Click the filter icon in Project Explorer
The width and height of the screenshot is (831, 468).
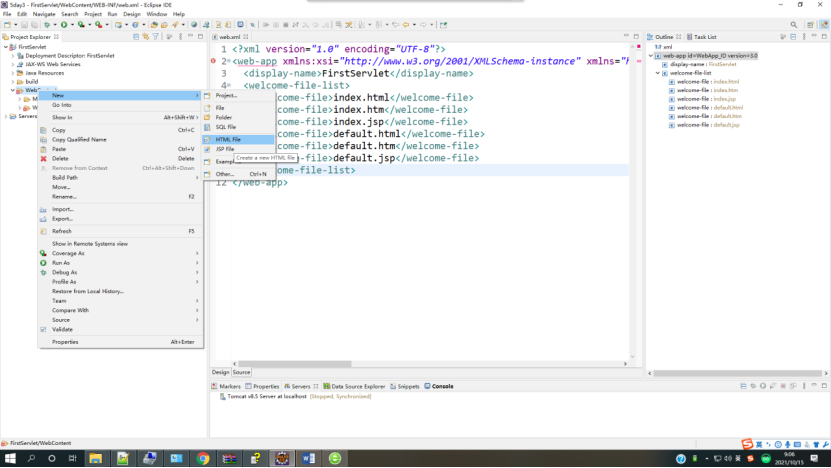156,37
